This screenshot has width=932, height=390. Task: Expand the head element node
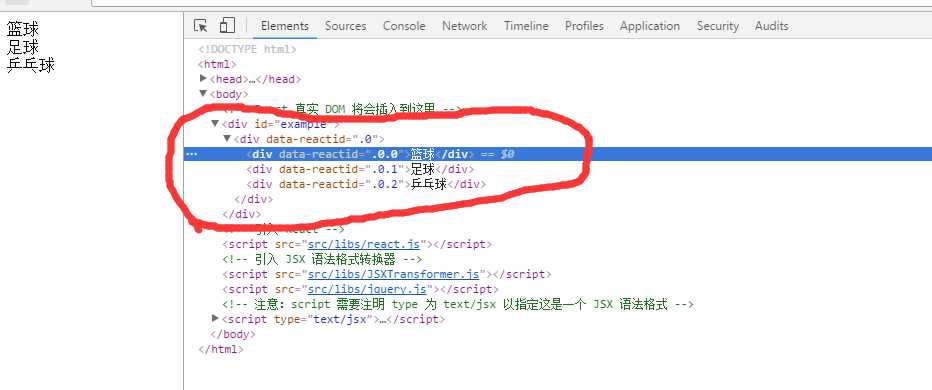203,78
